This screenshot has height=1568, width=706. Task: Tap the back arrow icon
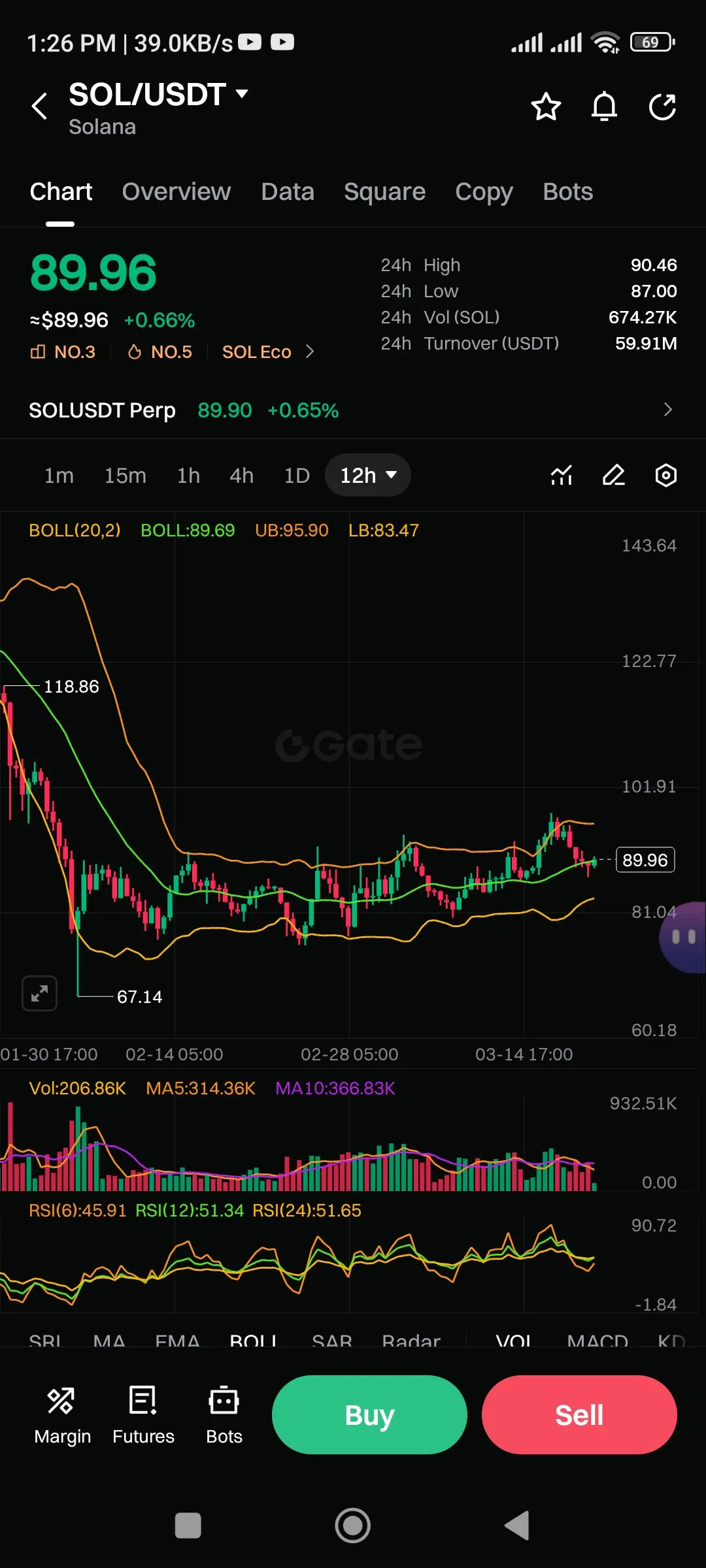(40, 106)
